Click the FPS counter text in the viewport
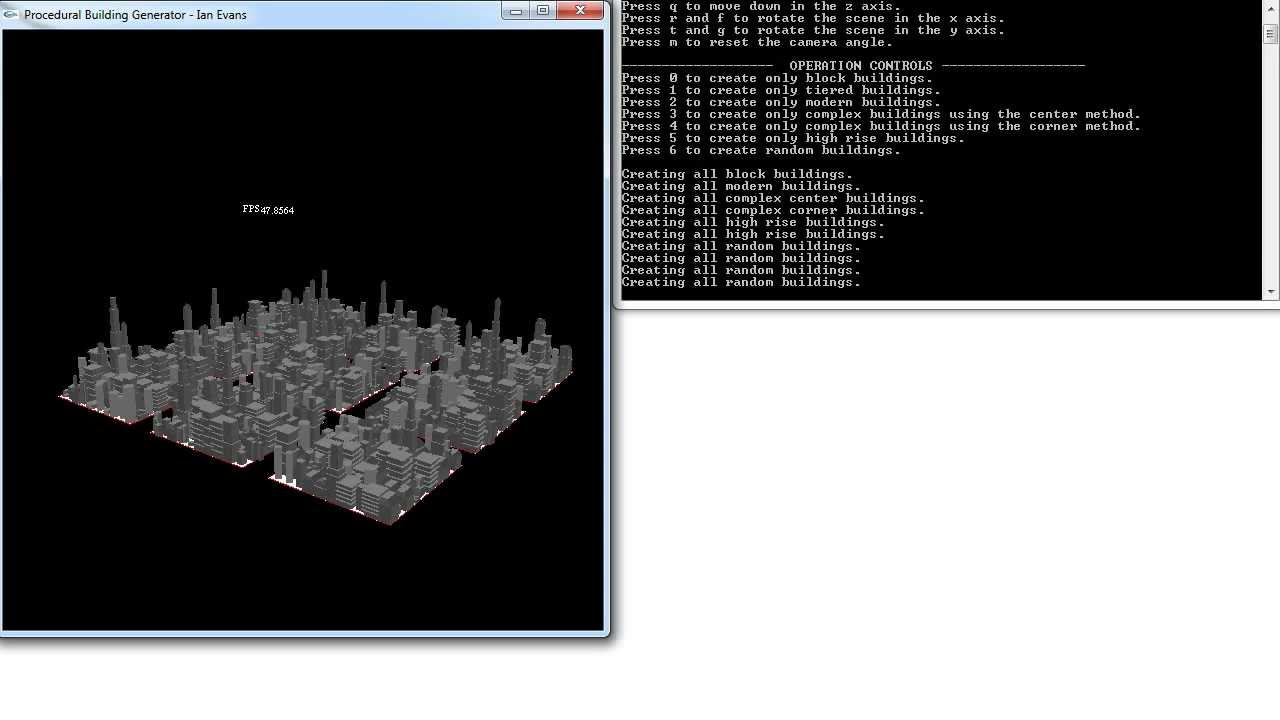Image resolution: width=1280 pixels, height=720 pixels. (268, 210)
